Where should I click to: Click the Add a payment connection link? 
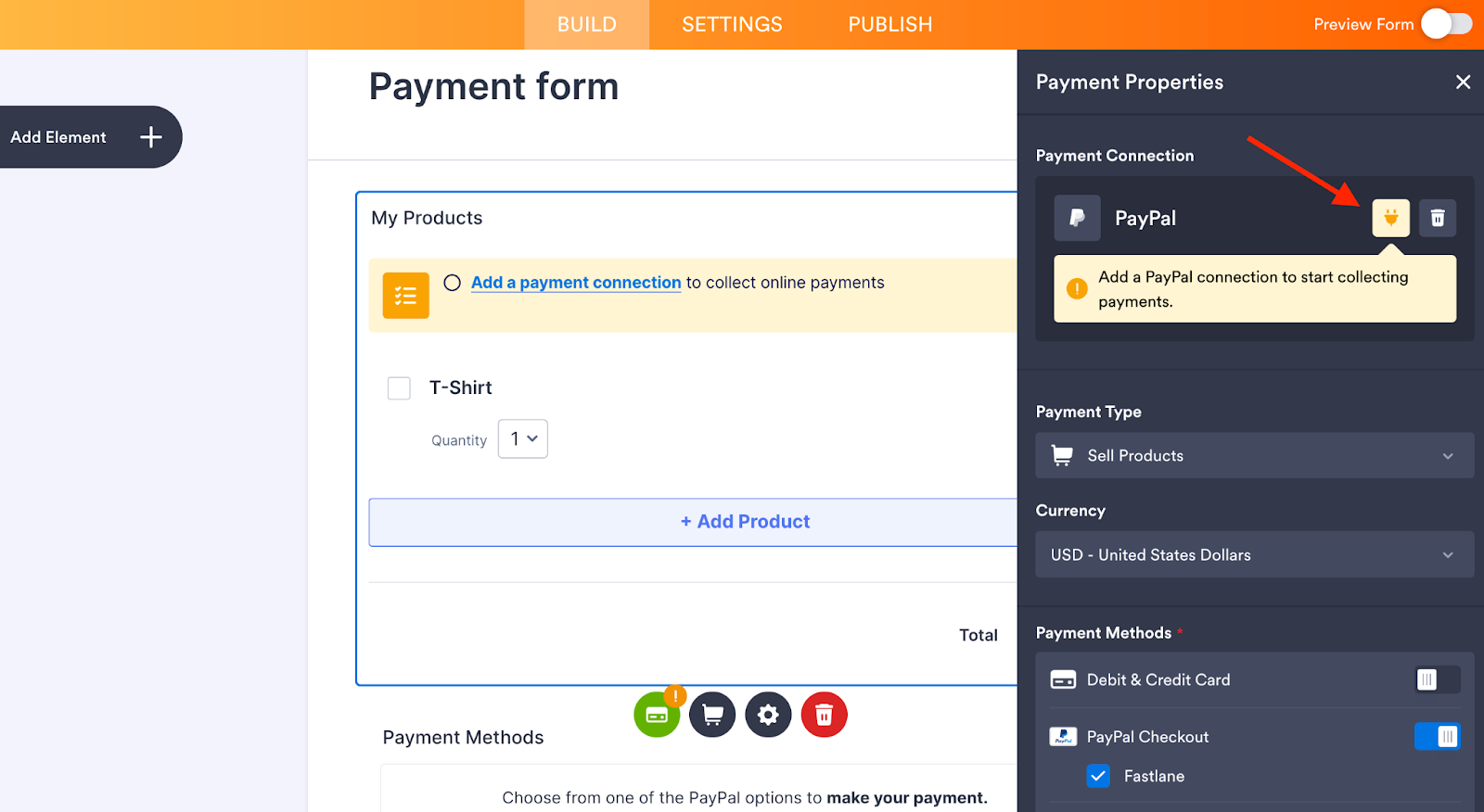click(x=575, y=282)
